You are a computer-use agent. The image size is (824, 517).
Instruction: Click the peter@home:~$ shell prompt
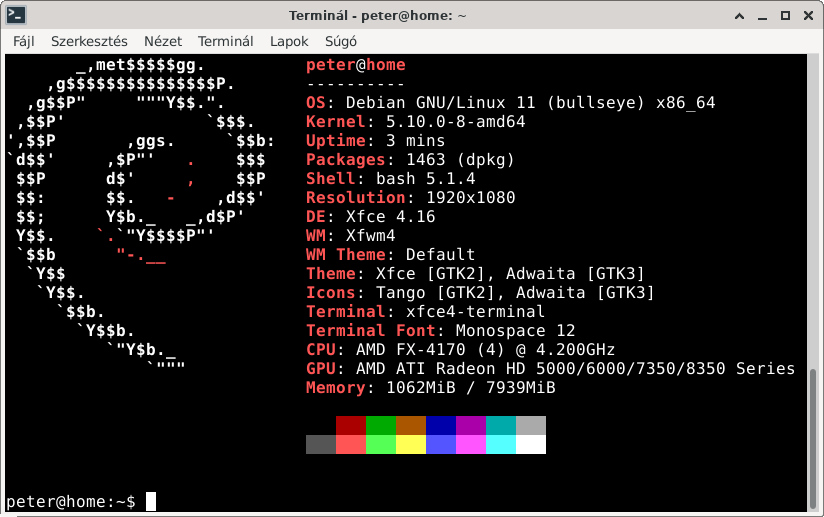[x=70, y=501]
